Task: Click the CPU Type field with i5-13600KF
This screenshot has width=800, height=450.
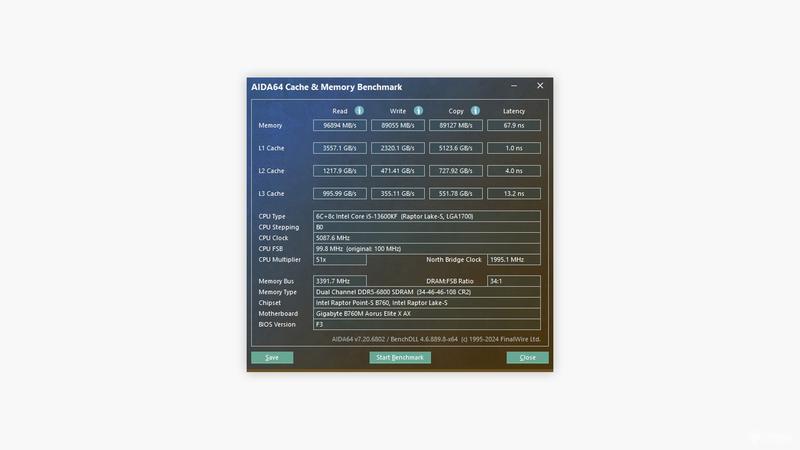Action: point(427,216)
